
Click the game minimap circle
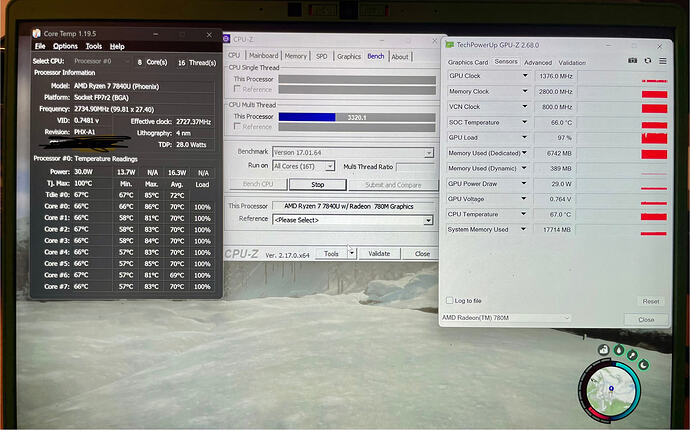[x=610, y=390]
